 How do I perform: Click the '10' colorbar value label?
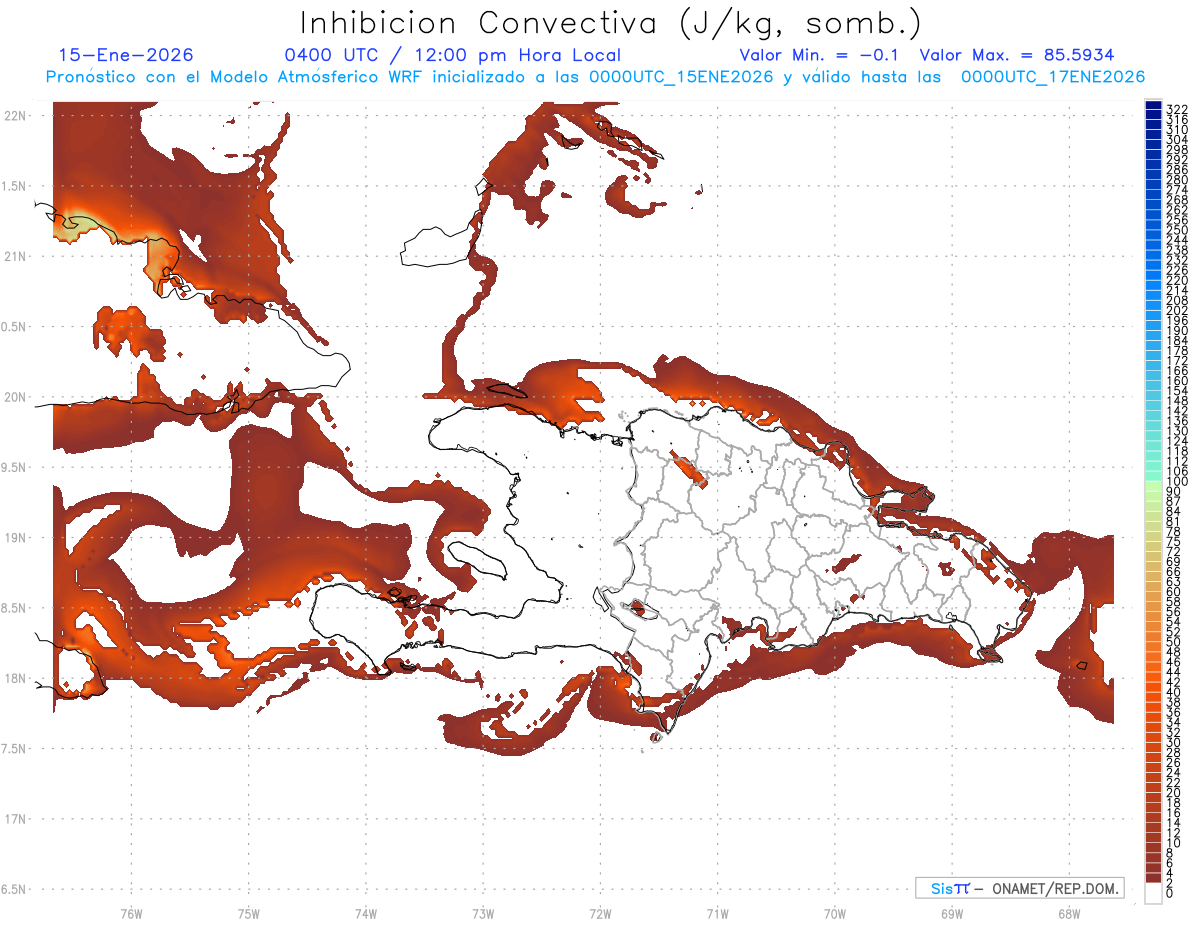tap(1173, 843)
